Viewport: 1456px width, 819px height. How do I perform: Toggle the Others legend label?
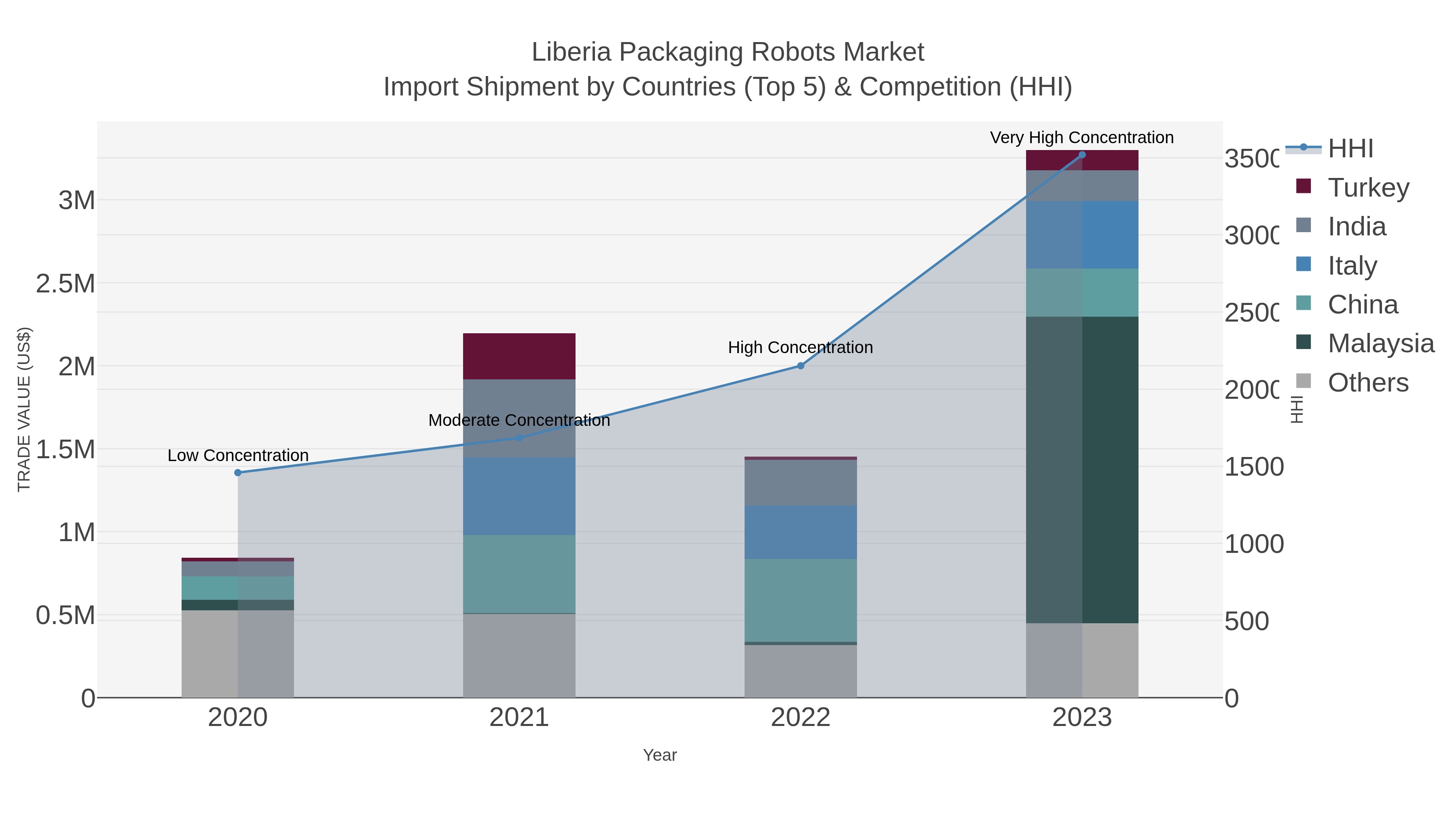coord(1368,383)
